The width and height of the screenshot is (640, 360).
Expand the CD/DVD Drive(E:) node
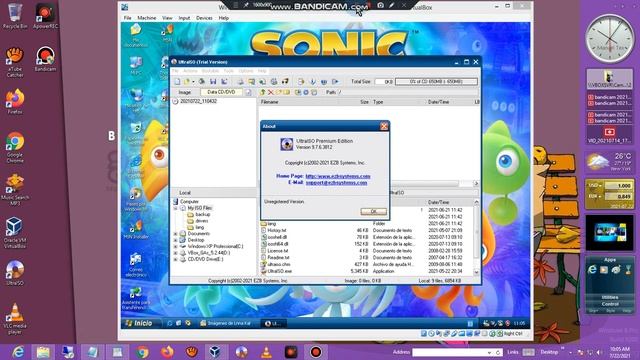coord(176,259)
